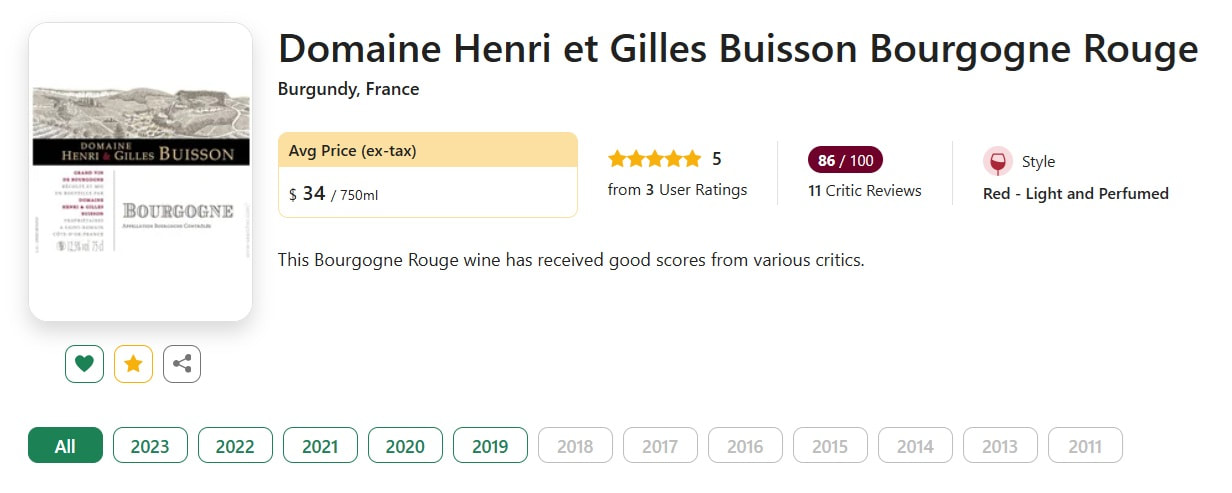Click the red wine glass style icon
This screenshot has height=493, width=1232.
point(997,161)
